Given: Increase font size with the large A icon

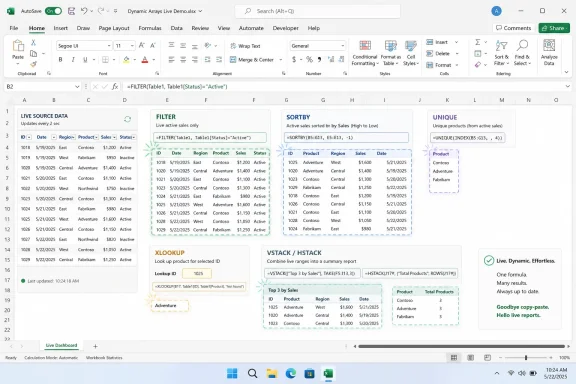Looking at the screenshot, I should (141, 46).
